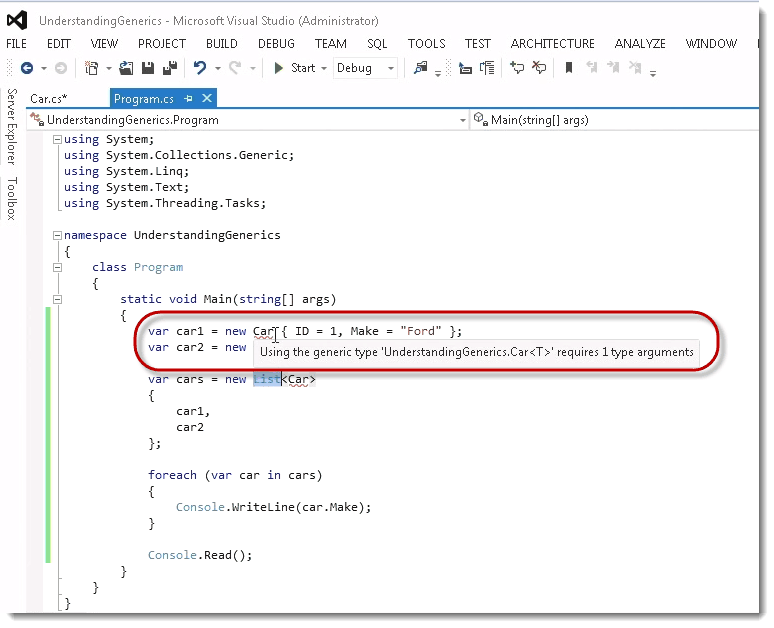774x628 pixels.
Task: Open the FILE menu
Action: [x=16, y=44]
